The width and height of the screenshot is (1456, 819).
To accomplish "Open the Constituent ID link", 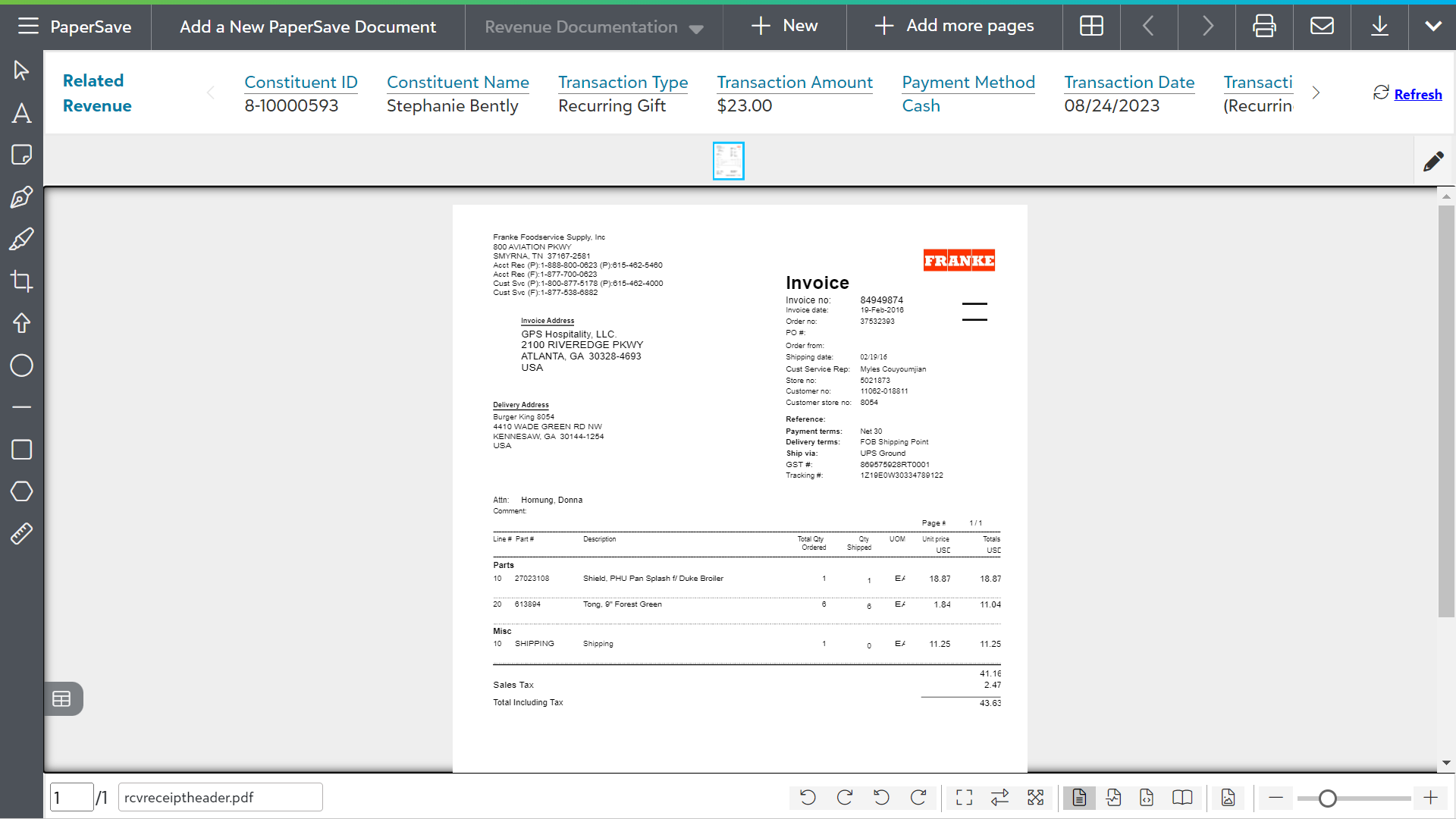I will click(x=301, y=82).
